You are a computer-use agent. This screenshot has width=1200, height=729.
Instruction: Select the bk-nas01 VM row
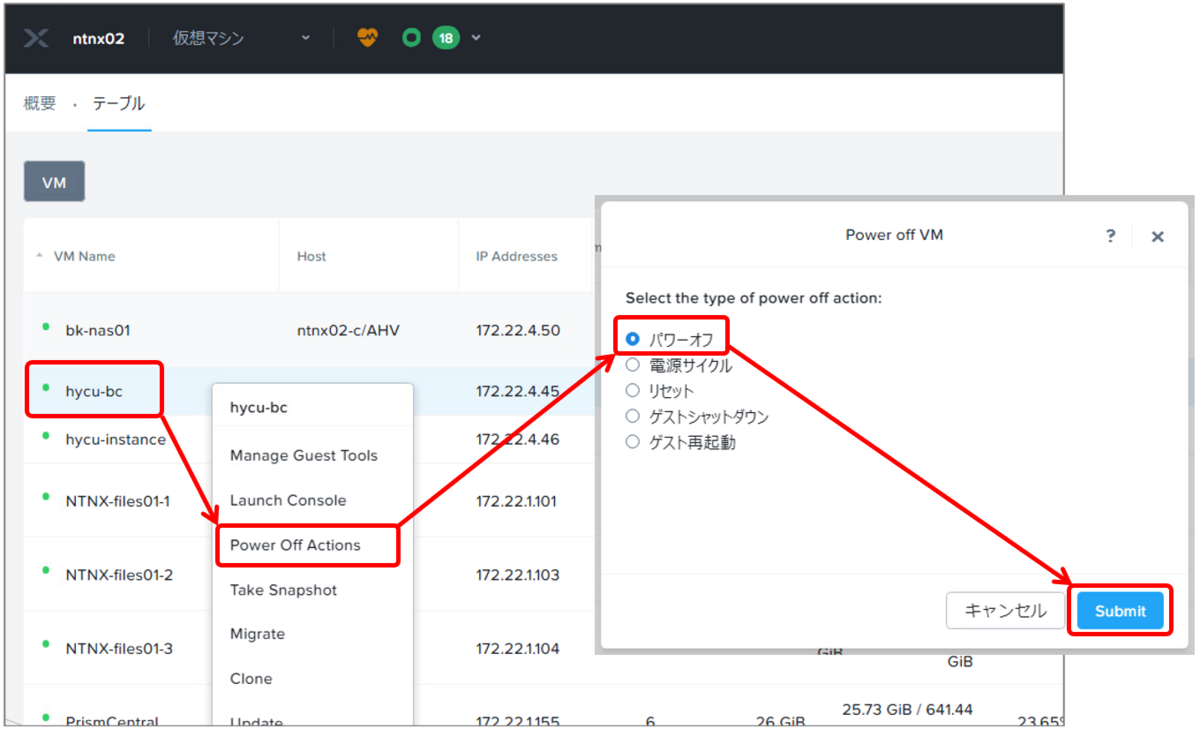(98, 329)
